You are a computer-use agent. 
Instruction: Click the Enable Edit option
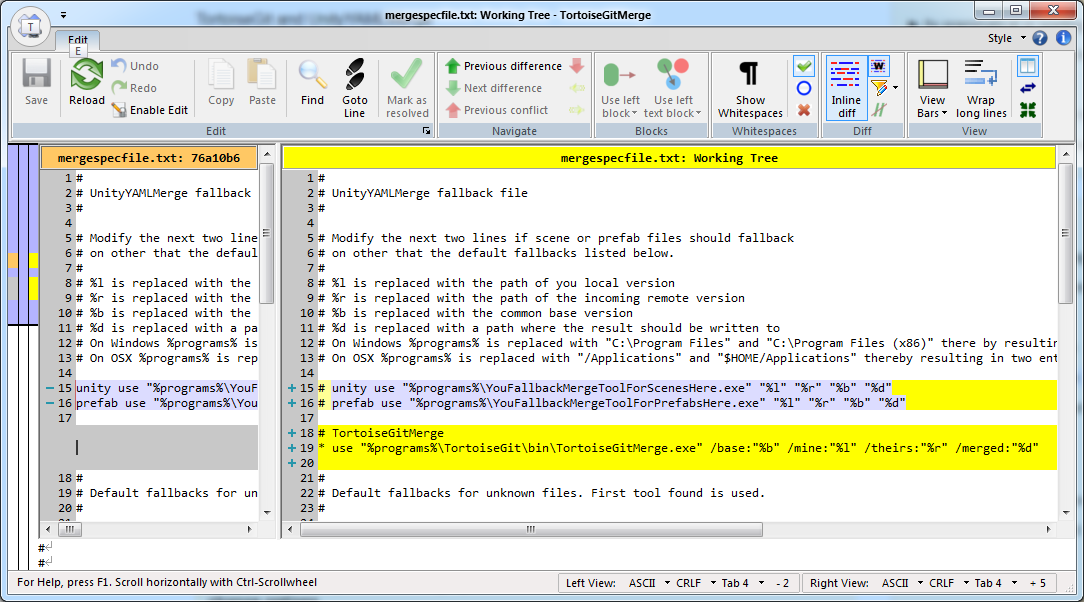point(150,110)
